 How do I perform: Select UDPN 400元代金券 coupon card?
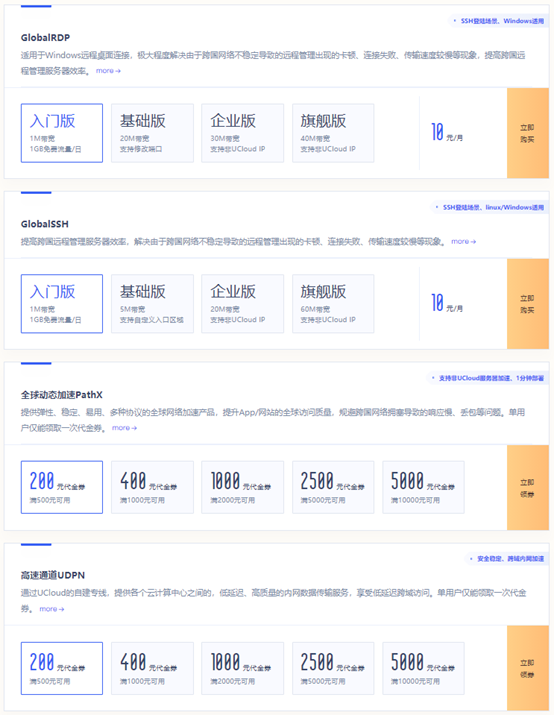[152, 668]
